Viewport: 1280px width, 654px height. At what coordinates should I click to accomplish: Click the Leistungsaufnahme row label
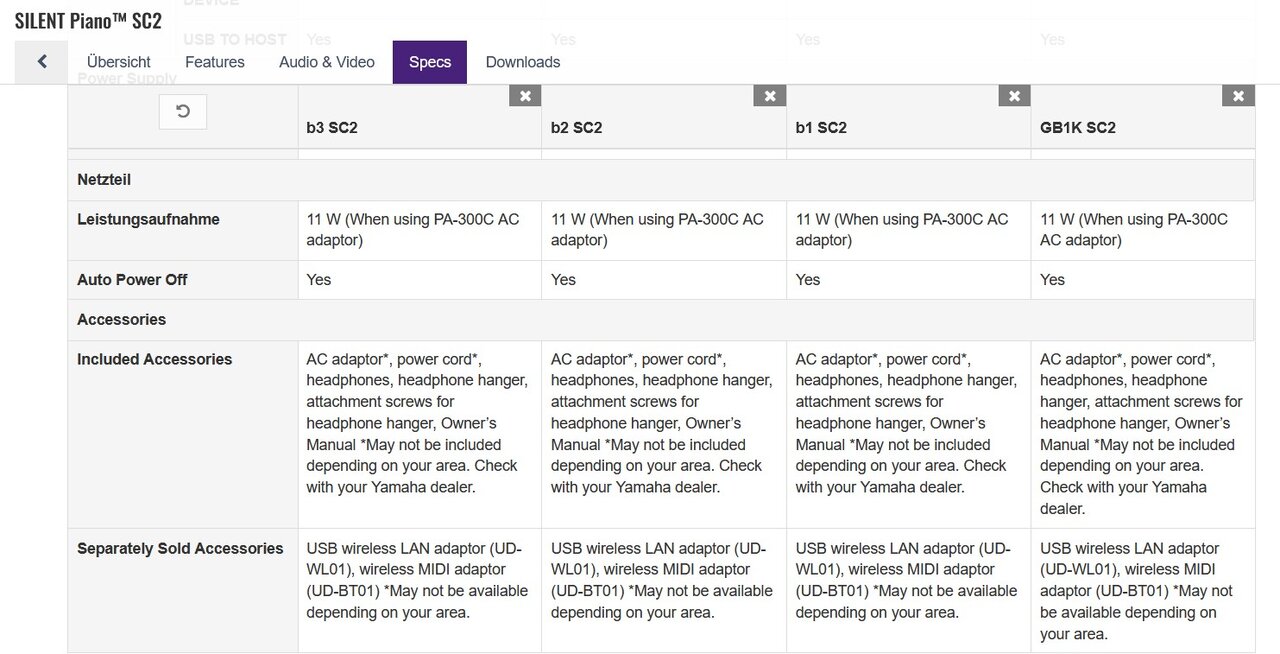[x=148, y=220]
